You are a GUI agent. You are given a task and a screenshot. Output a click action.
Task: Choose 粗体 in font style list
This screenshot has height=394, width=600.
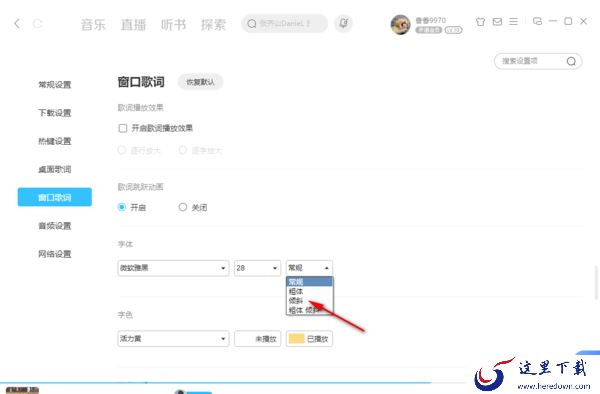tap(310, 291)
